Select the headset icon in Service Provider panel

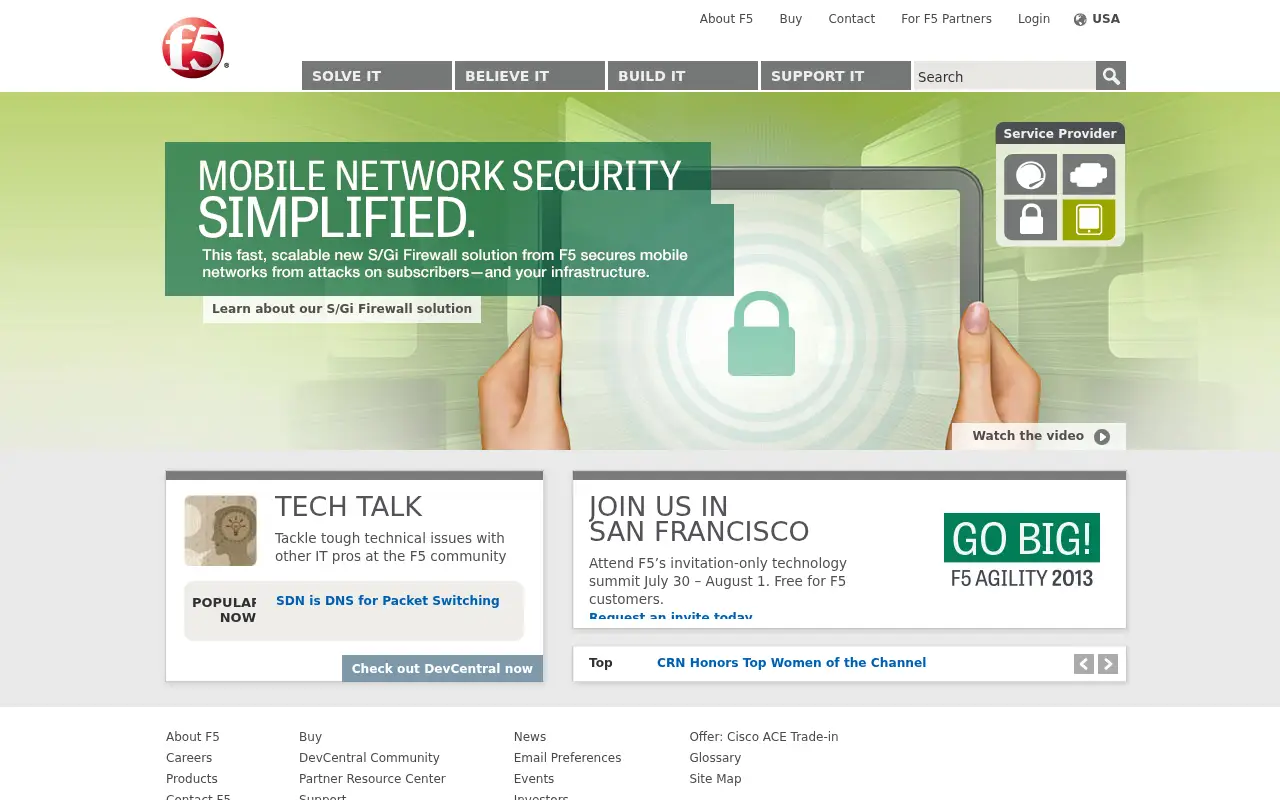point(1030,175)
